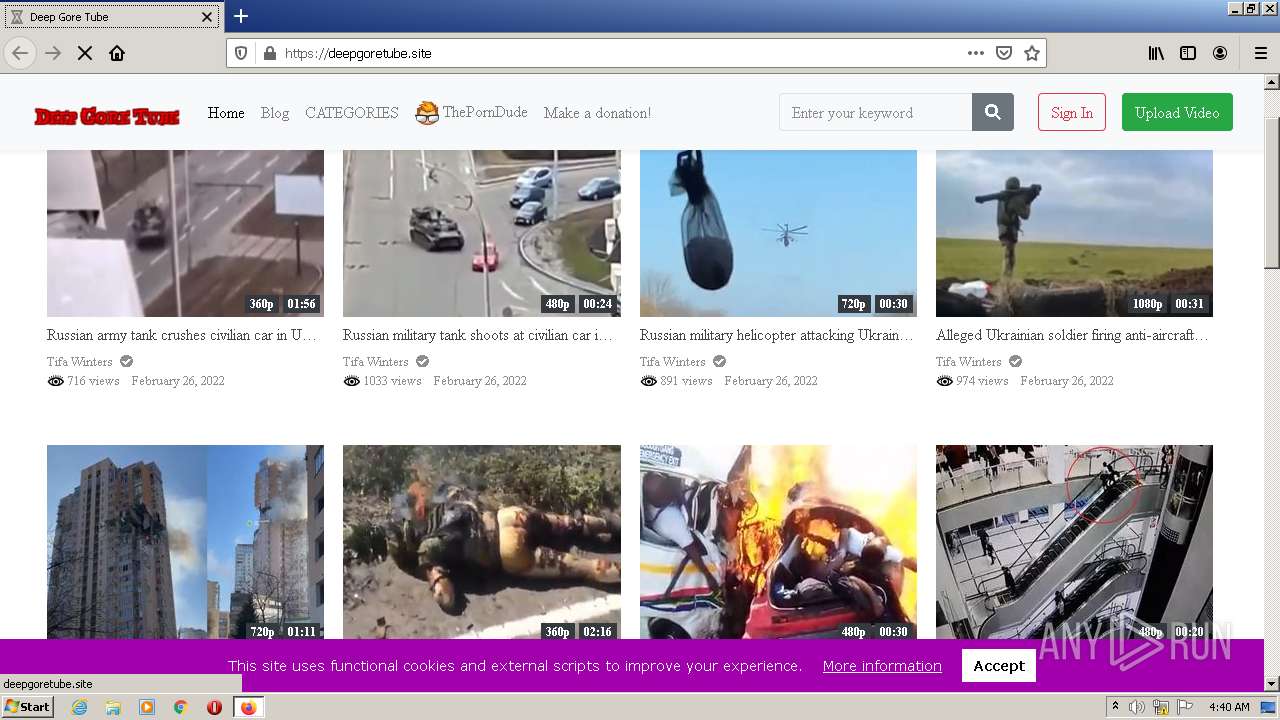
Task: Click the eye icon beside 891 views
Action: 648,381
